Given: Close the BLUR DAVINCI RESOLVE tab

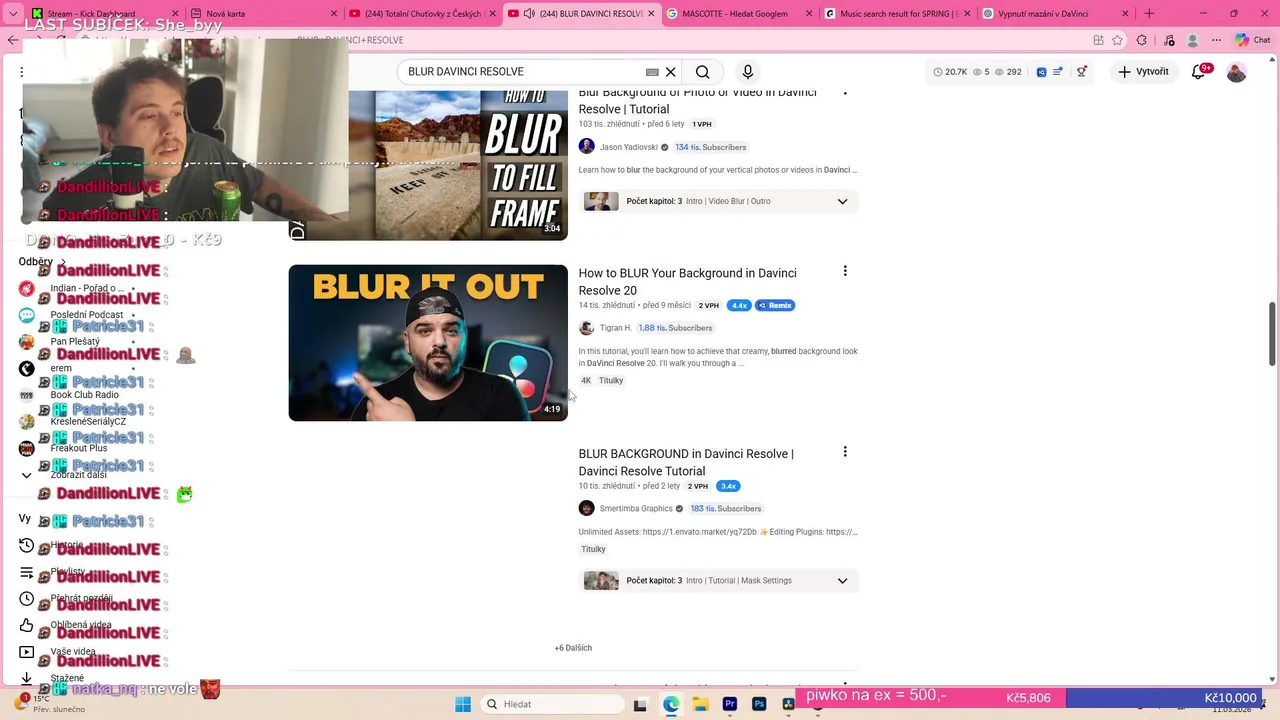Looking at the screenshot, I should pyautogui.click(x=652, y=14).
